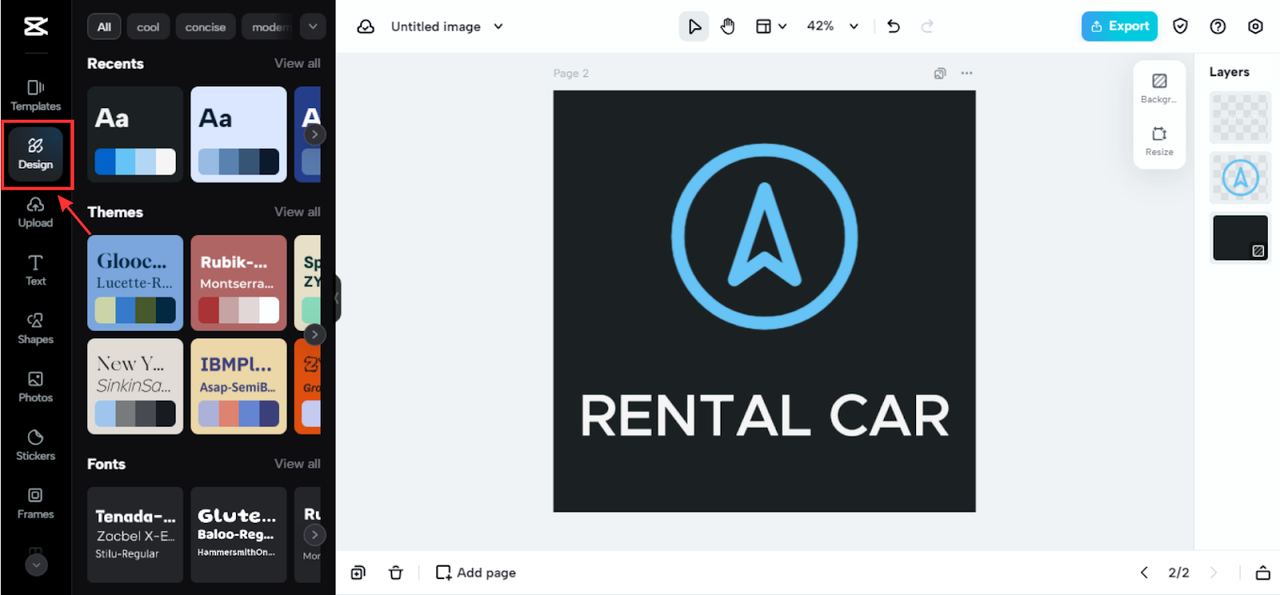The image size is (1280, 595).
Task: Collapse the Design side panel handle
Action: (338, 298)
